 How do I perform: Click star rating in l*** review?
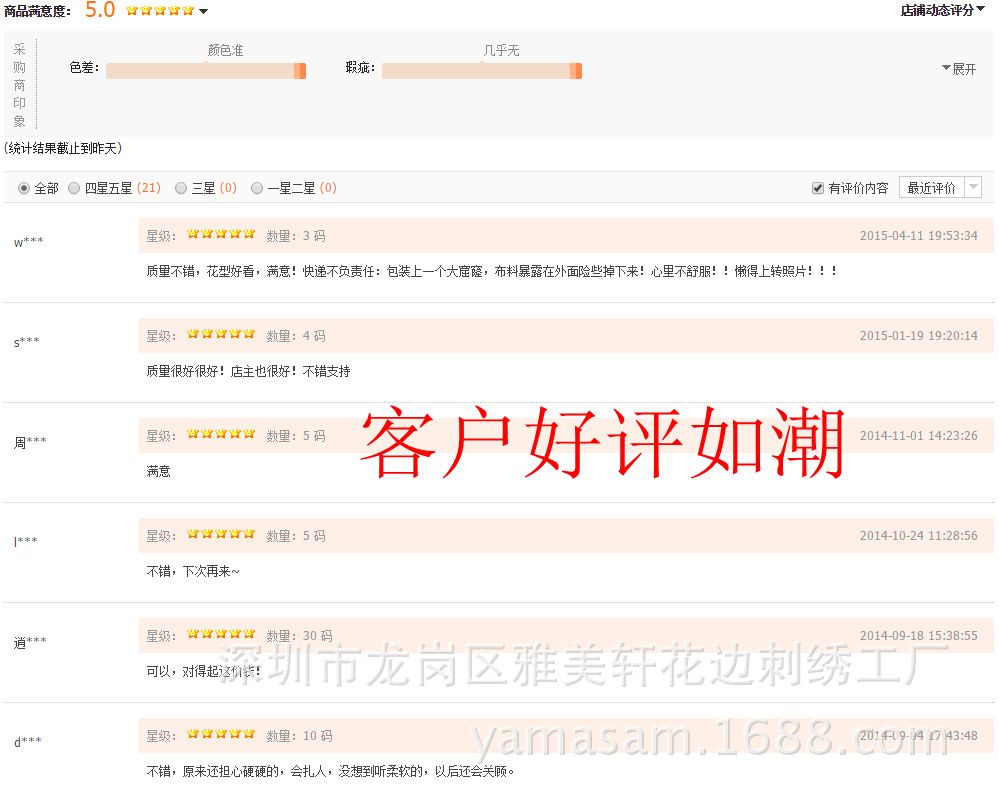[x=221, y=535]
